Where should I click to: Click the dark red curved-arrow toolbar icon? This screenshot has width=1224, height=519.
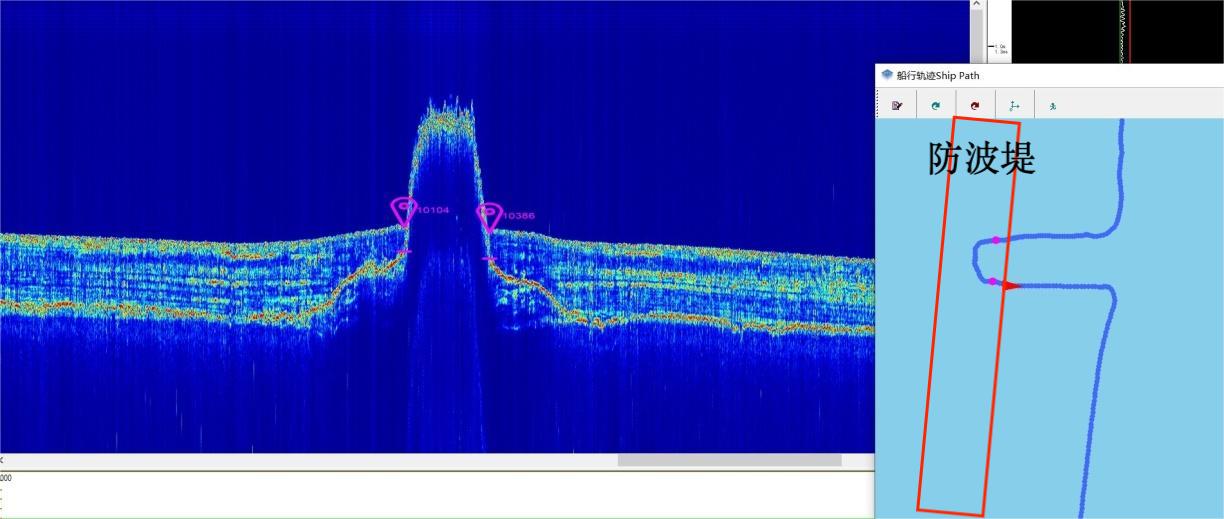[975, 105]
